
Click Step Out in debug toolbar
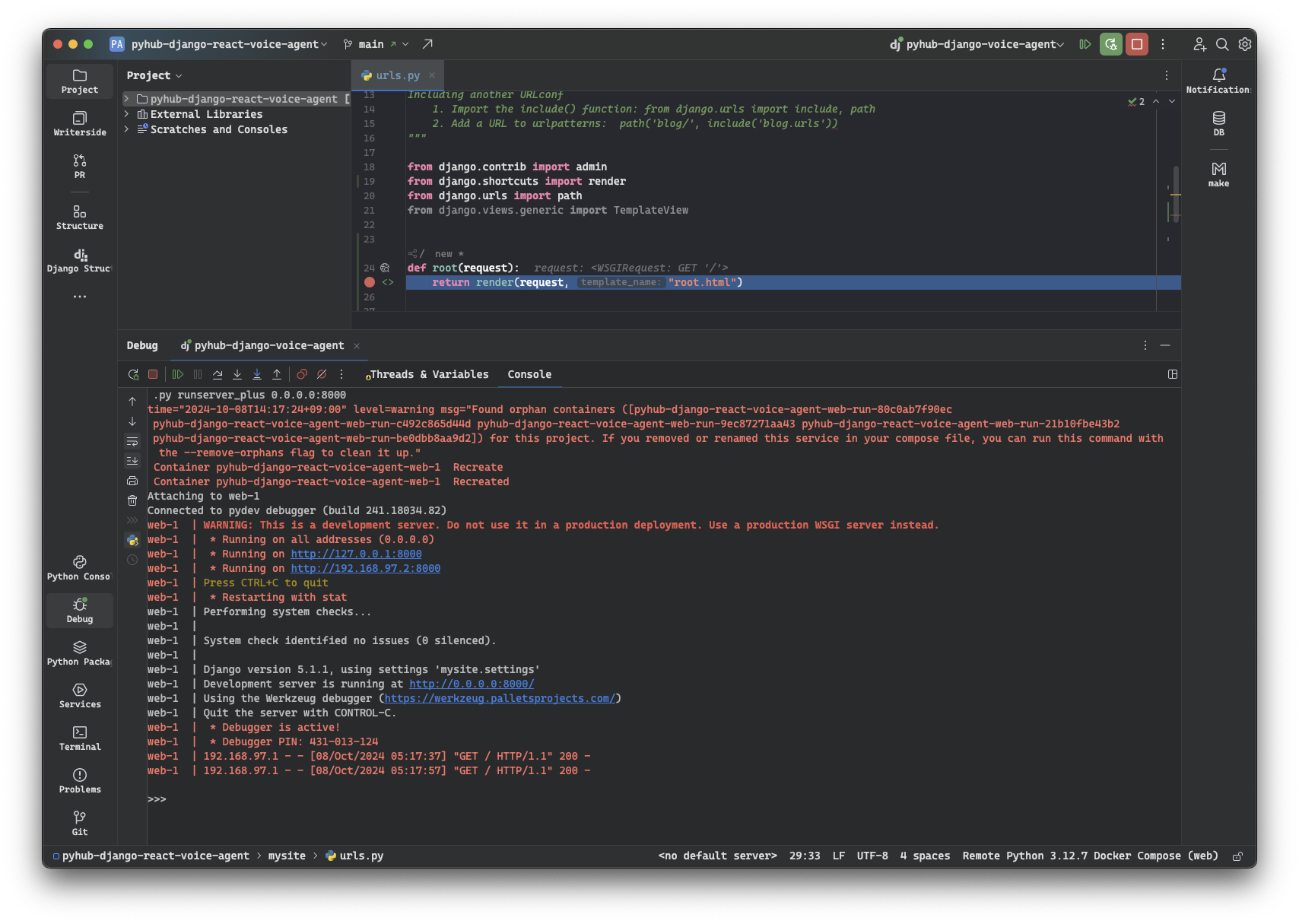(277, 374)
